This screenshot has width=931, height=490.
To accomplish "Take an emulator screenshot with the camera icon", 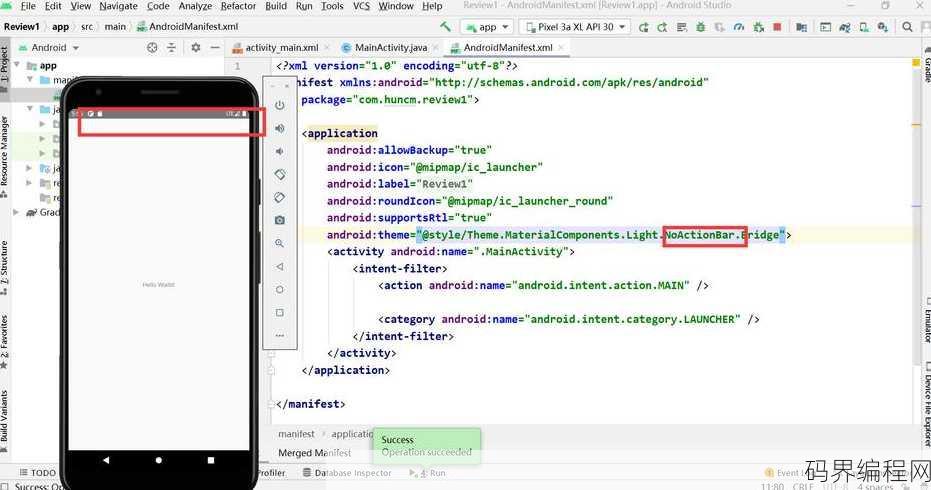I will coord(280,220).
